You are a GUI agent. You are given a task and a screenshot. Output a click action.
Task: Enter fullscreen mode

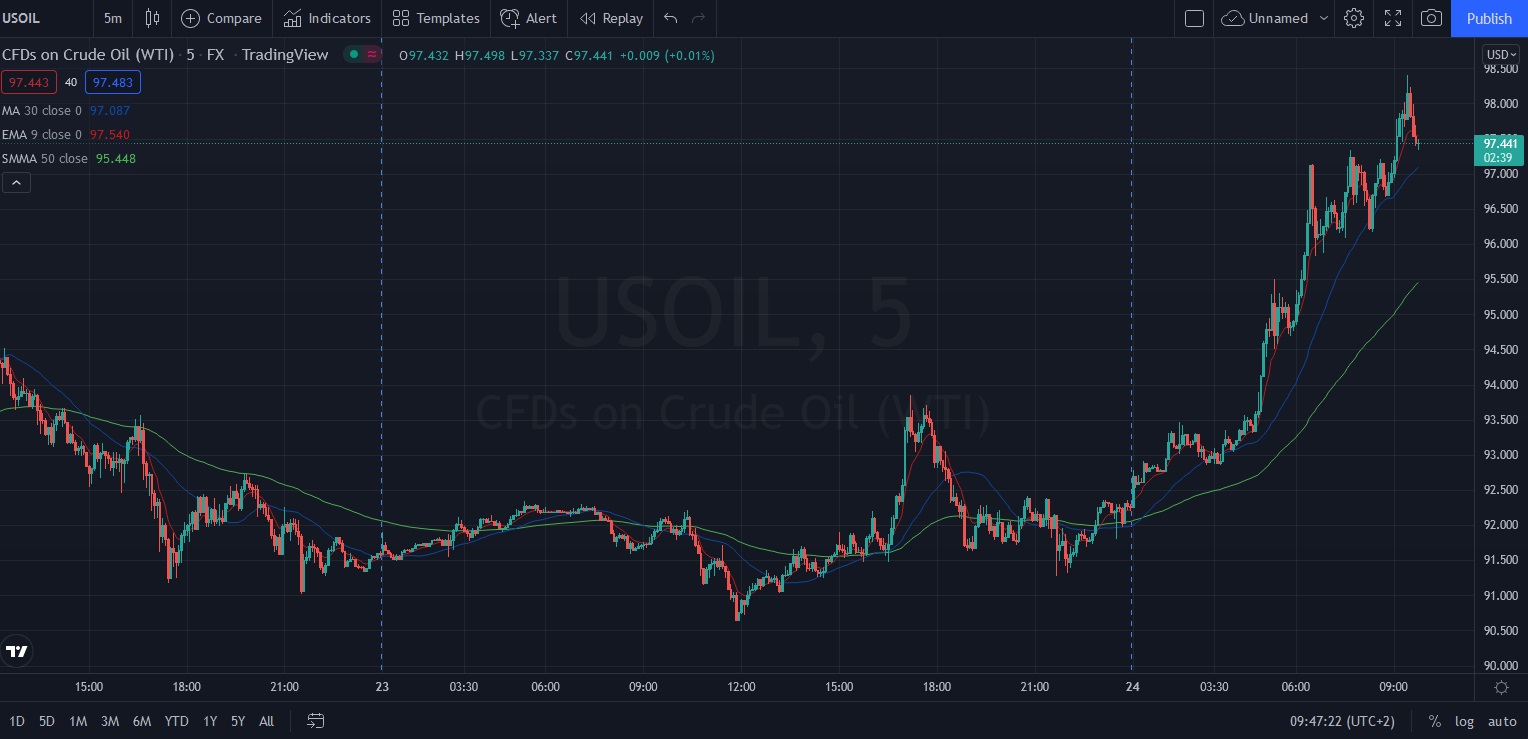pyautogui.click(x=1392, y=18)
